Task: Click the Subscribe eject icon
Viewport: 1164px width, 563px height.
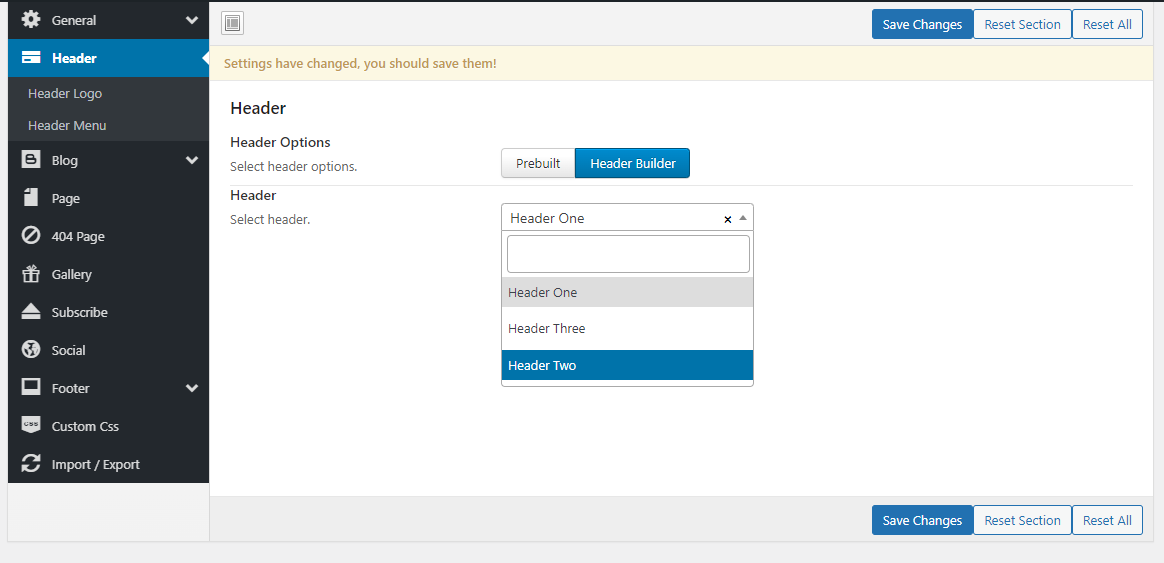Action: pyautogui.click(x=31, y=312)
